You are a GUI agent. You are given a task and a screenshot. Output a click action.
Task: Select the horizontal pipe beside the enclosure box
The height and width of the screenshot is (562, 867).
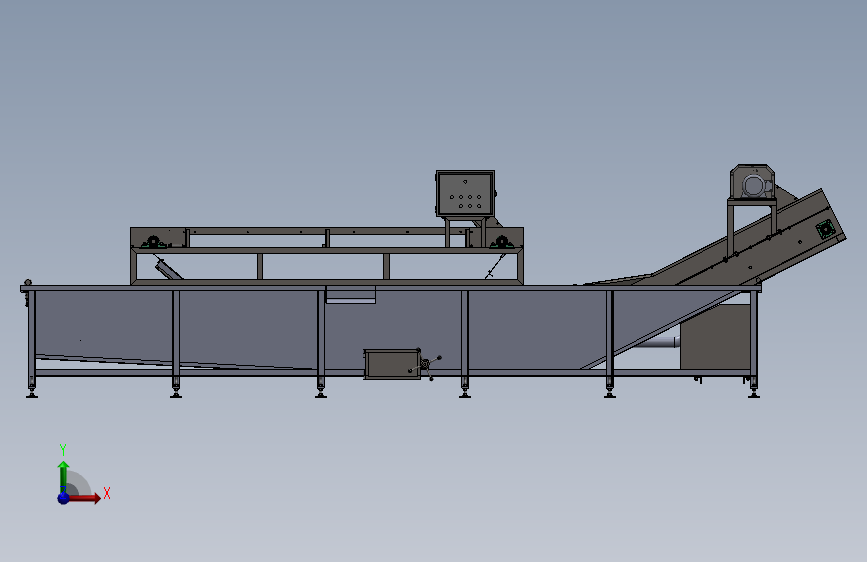tap(656, 342)
